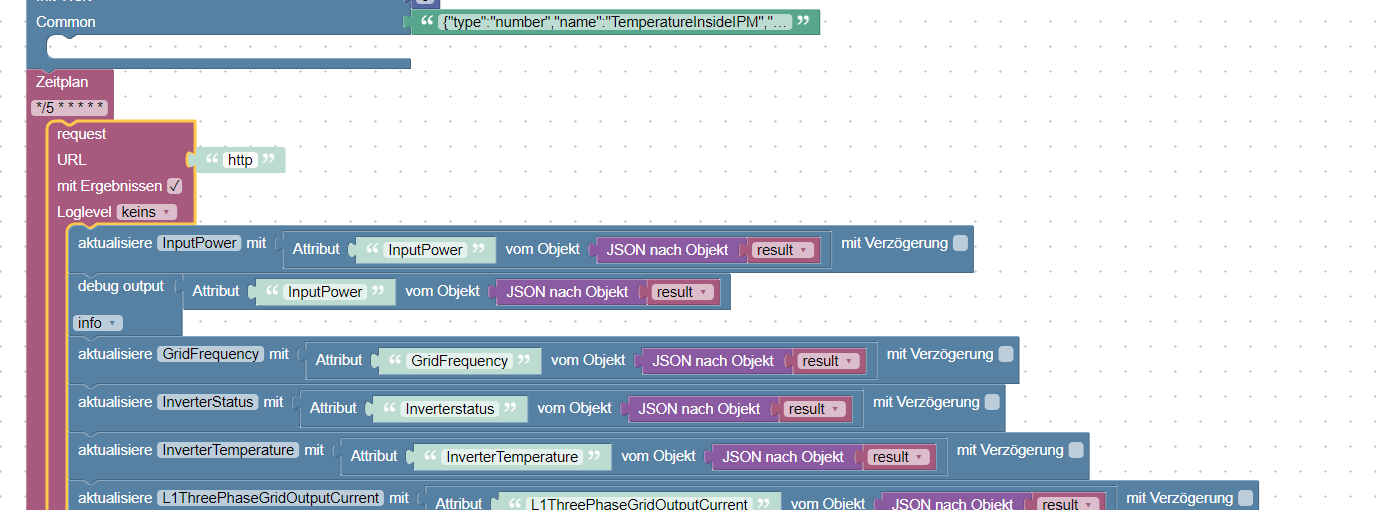Image resolution: width=1376 pixels, height=510 pixels.
Task: Select 'Attribut' block in InverterStatus row
Action: tap(333, 409)
